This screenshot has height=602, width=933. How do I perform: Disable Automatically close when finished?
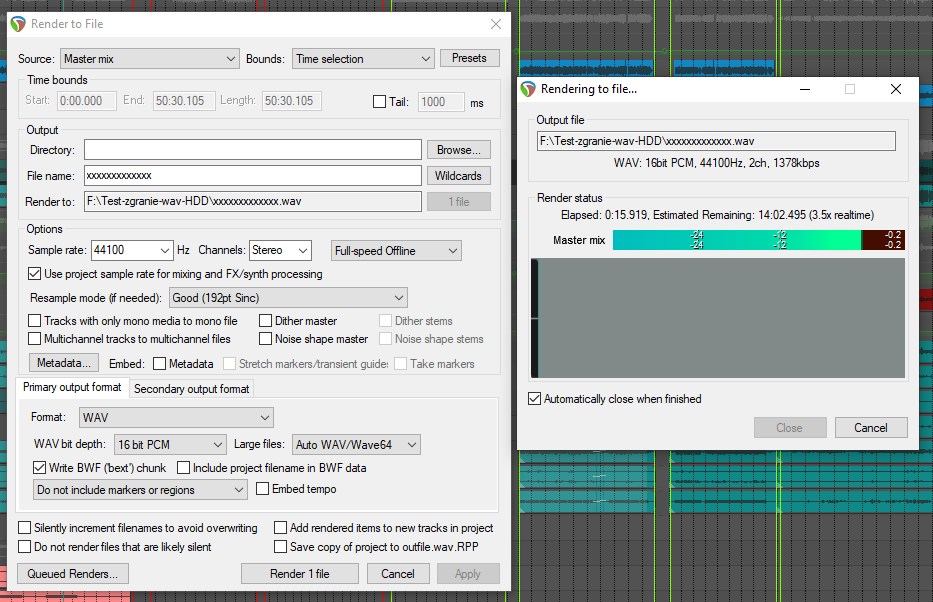(535, 399)
